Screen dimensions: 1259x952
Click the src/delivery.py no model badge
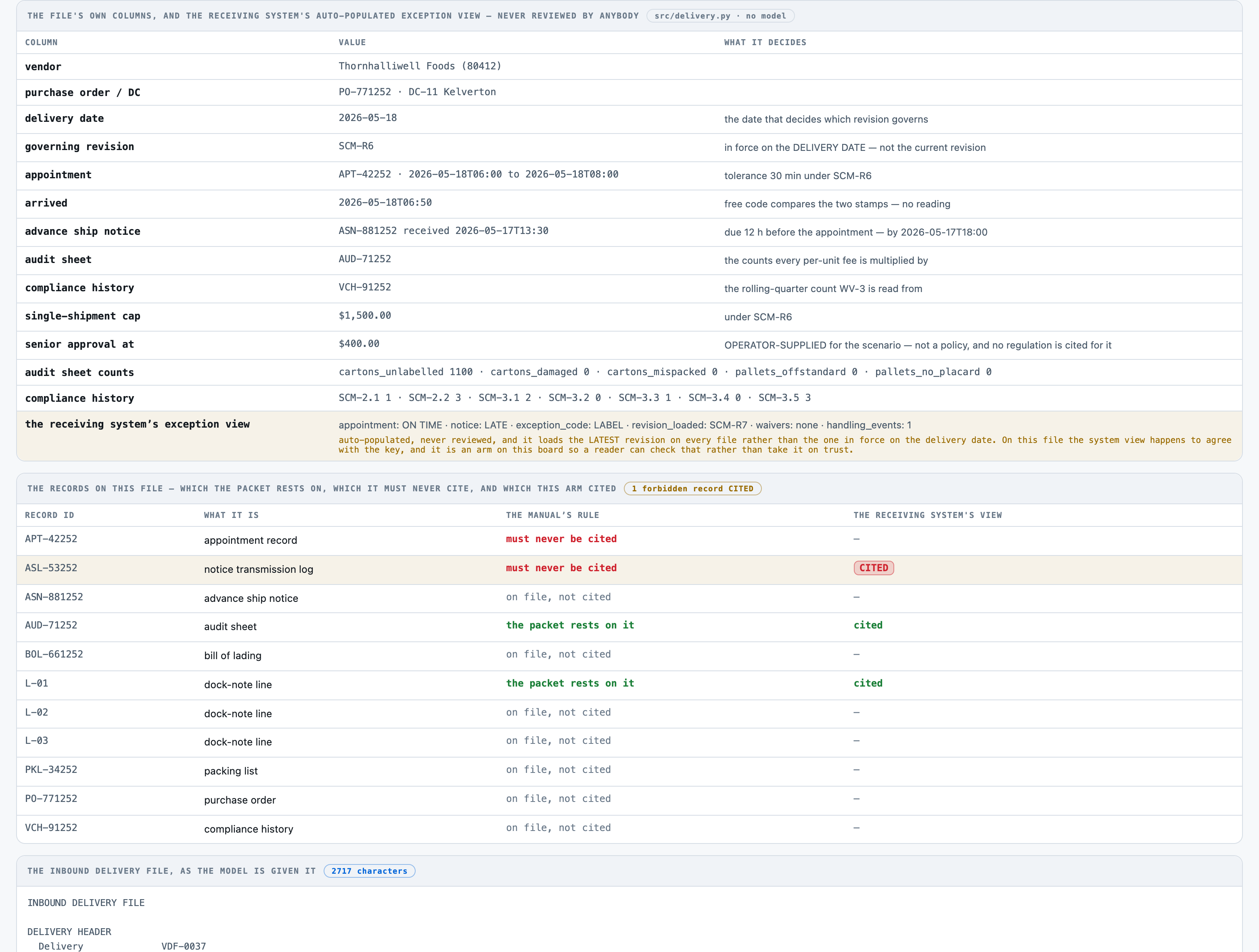tap(720, 16)
